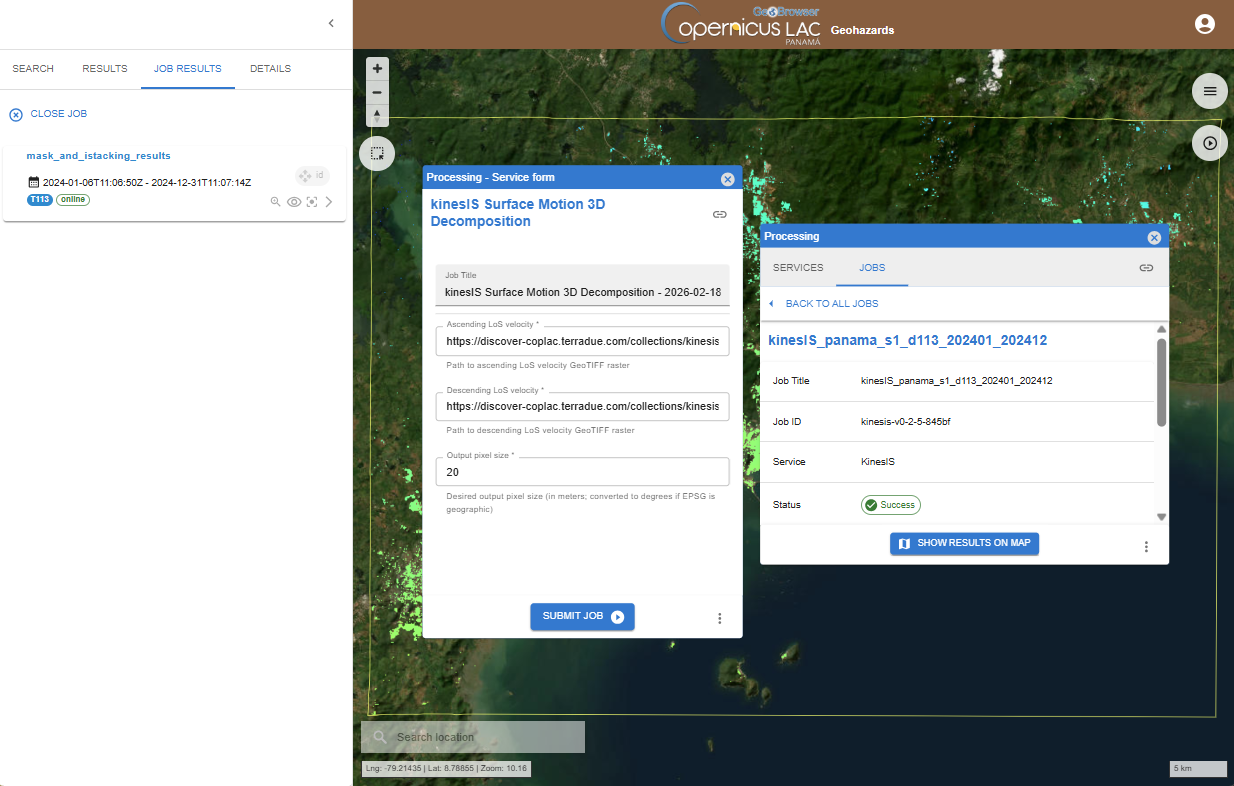Copy the service form link icon

click(x=719, y=214)
